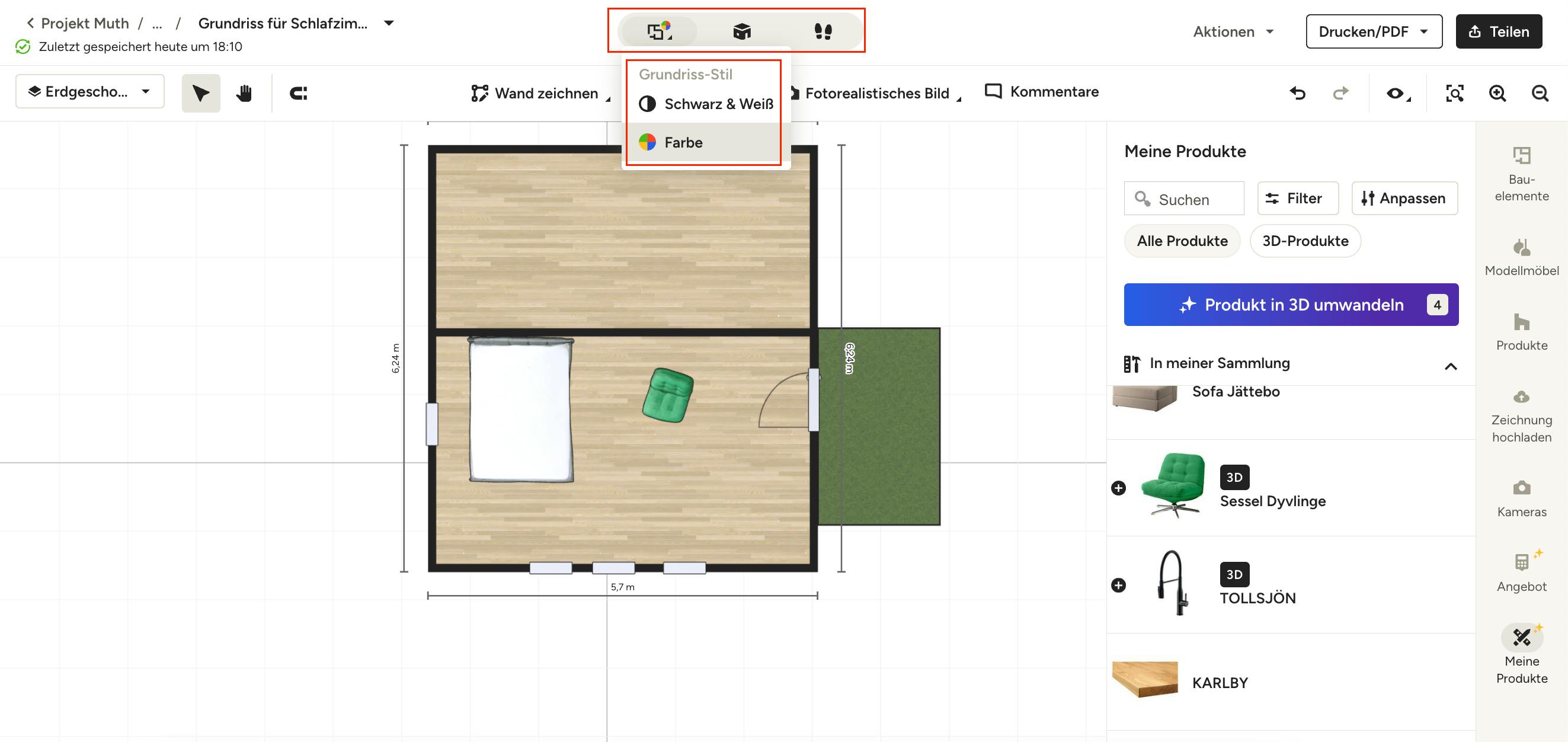Viewport: 1568px width, 742px height.
Task: Open the Drucken/PDF dropdown
Action: point(1373,31)
